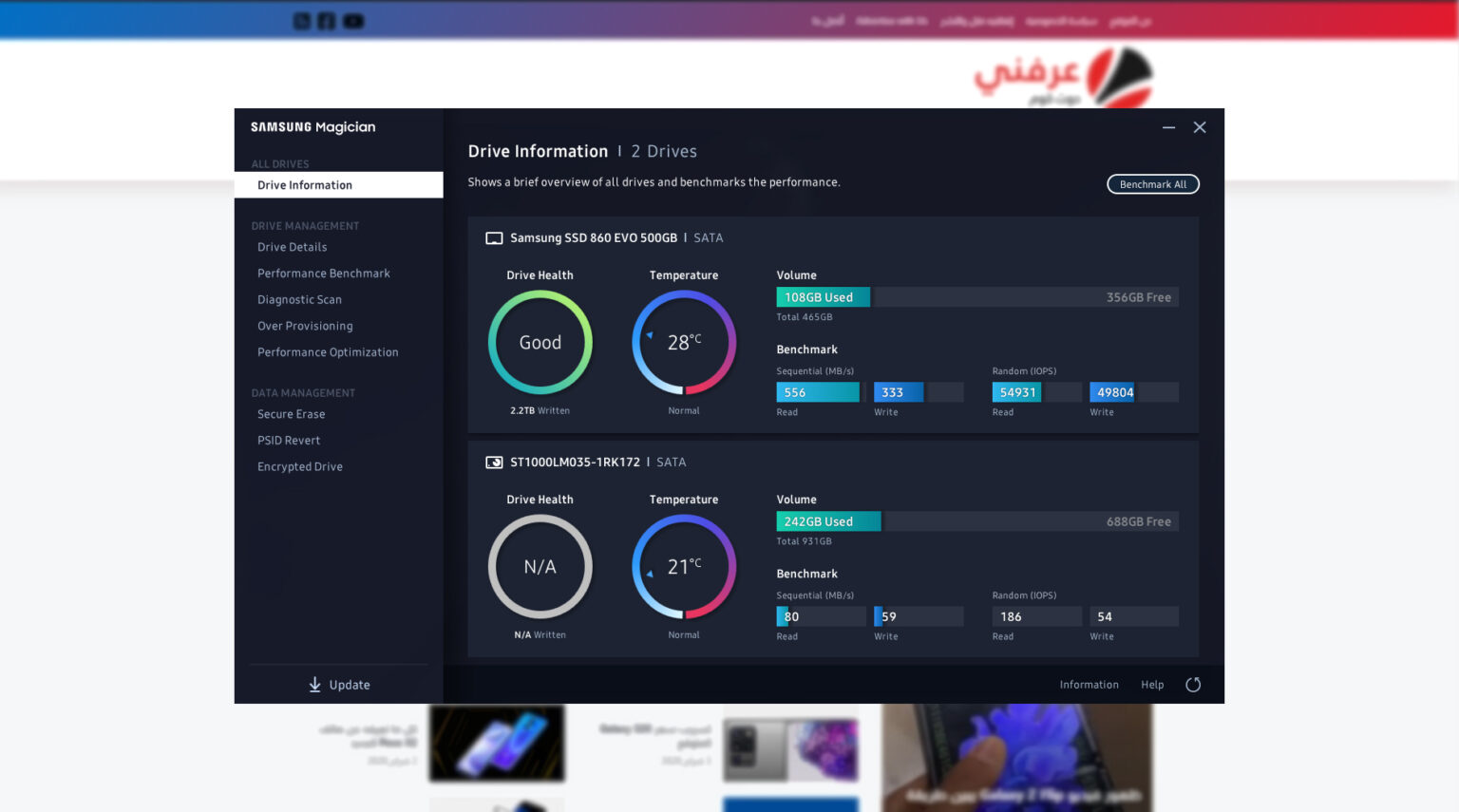Open Drive Details page
The height and width of the screenshot is (812, 1459).
(x=292, y=247)
